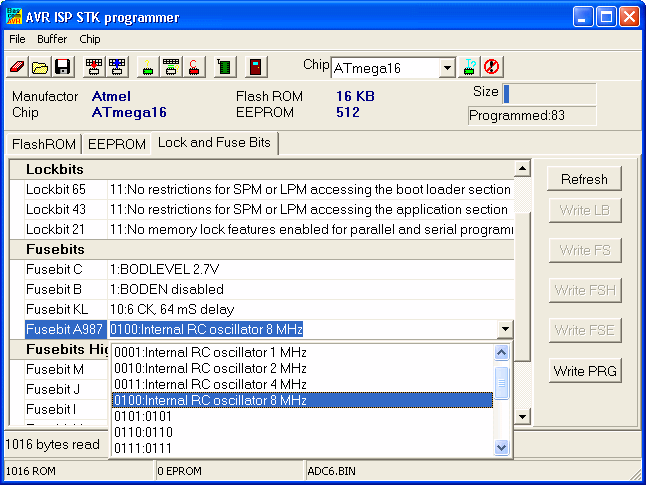This screenshot has height=485, width=646.
Task: Click the yellow question mark blank-check chip icon
Action: tap(148, 67)
